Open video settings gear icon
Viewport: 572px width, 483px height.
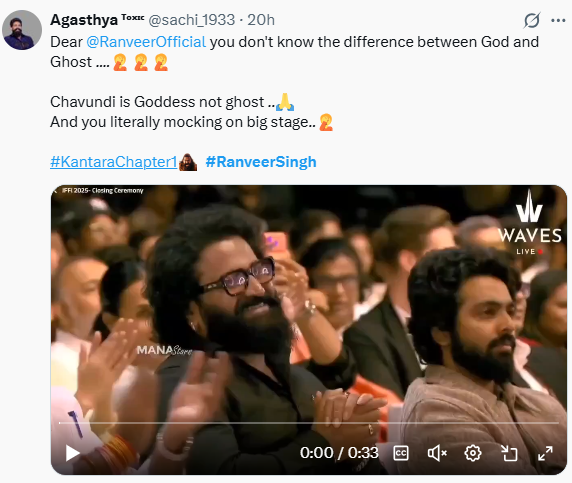tap(473, 453)
